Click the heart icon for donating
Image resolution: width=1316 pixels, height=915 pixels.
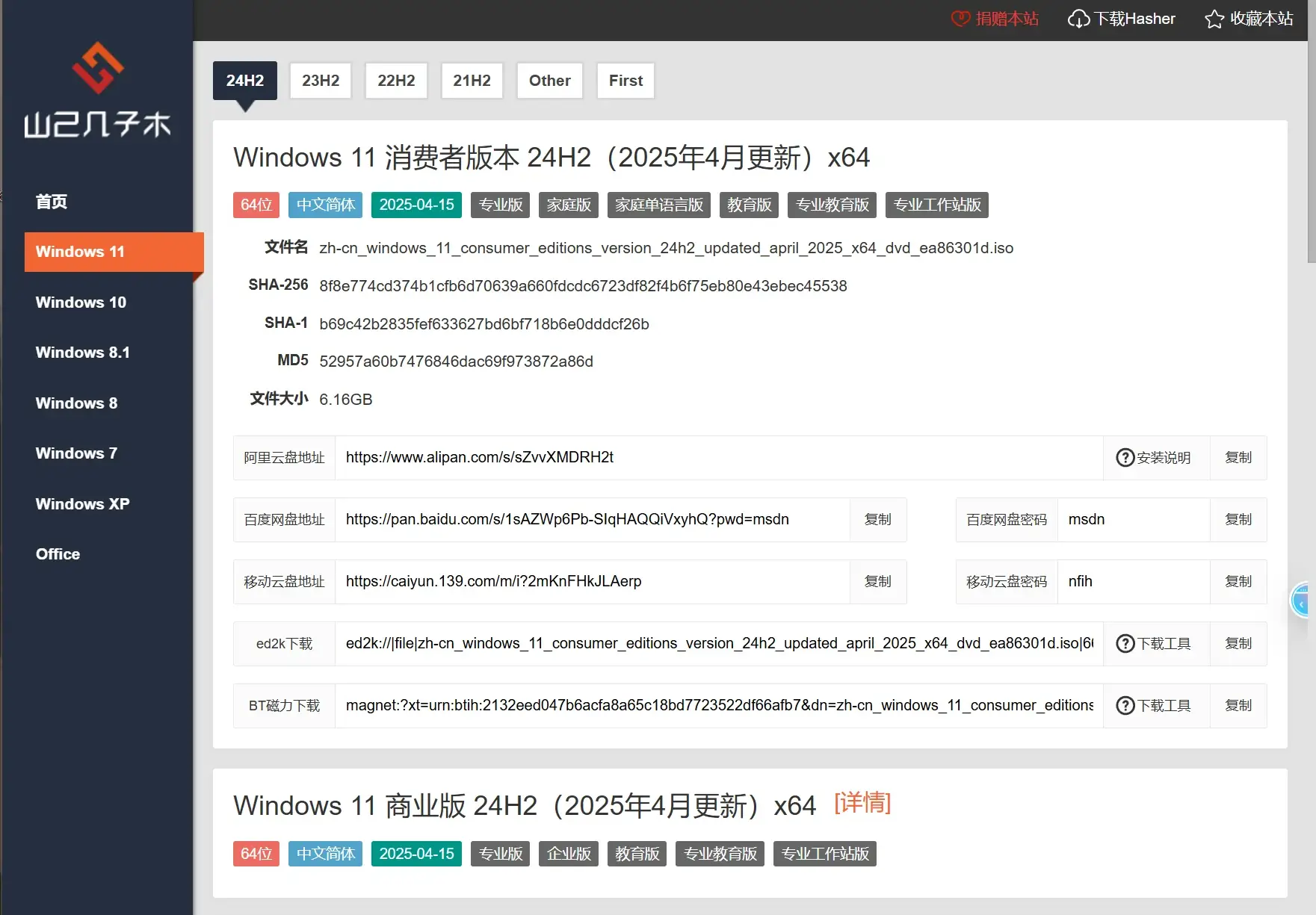tap(960, 19)
